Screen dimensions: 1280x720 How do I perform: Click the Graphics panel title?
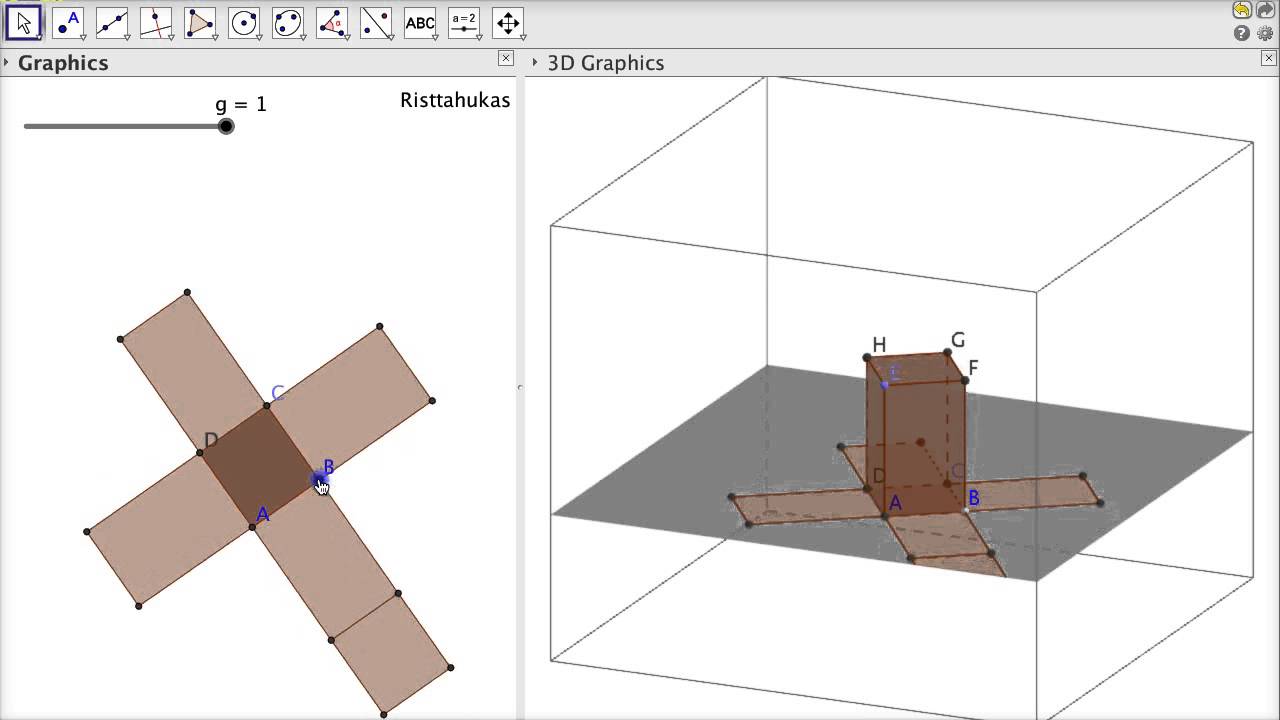[x=63, y=62]
